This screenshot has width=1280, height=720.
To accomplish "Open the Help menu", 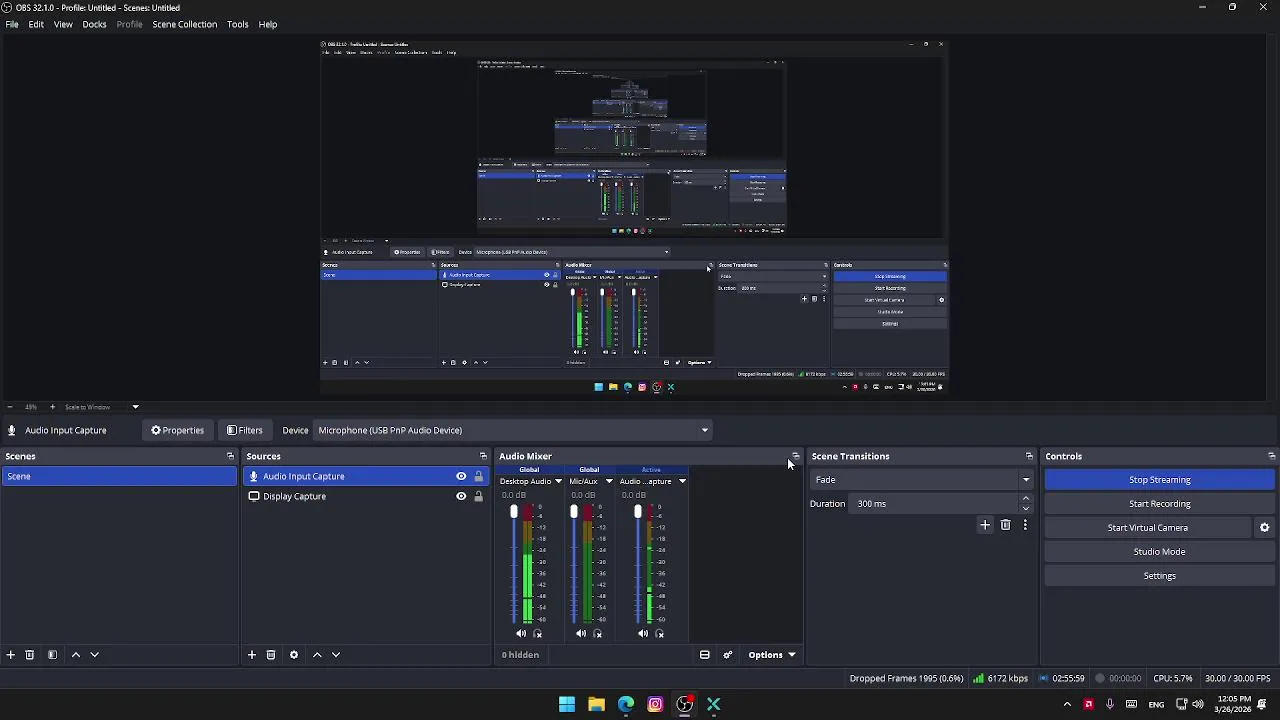I will tap(268, 24).
